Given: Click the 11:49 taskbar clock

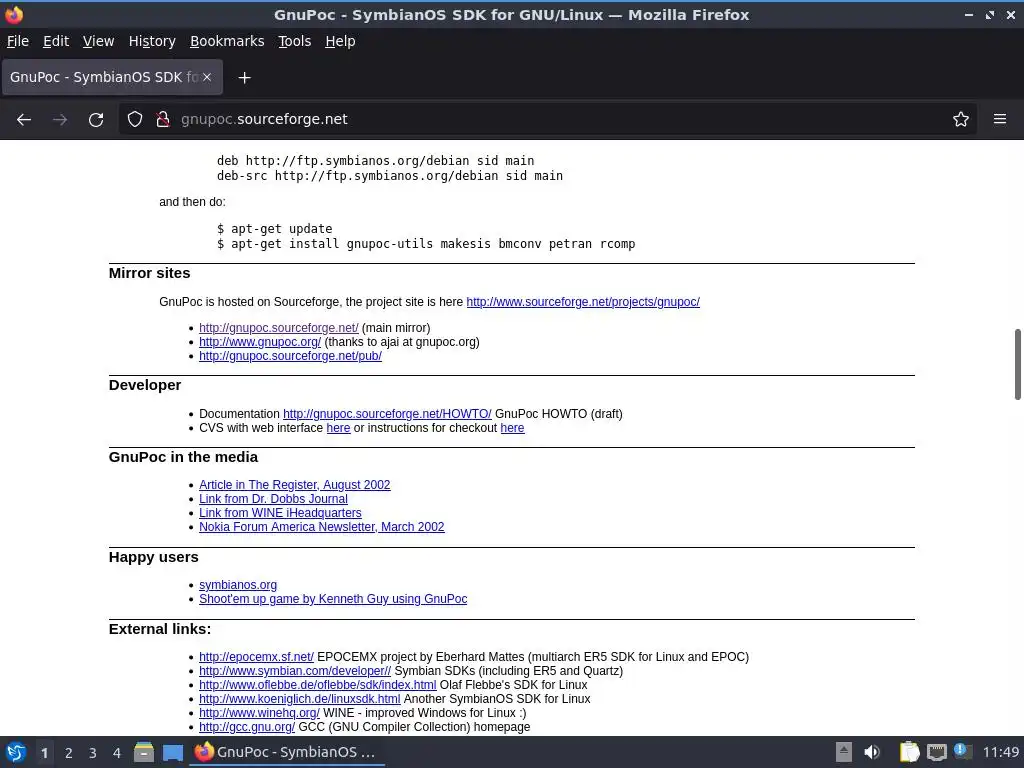Looking at the screenshot, I should 1001,752.
